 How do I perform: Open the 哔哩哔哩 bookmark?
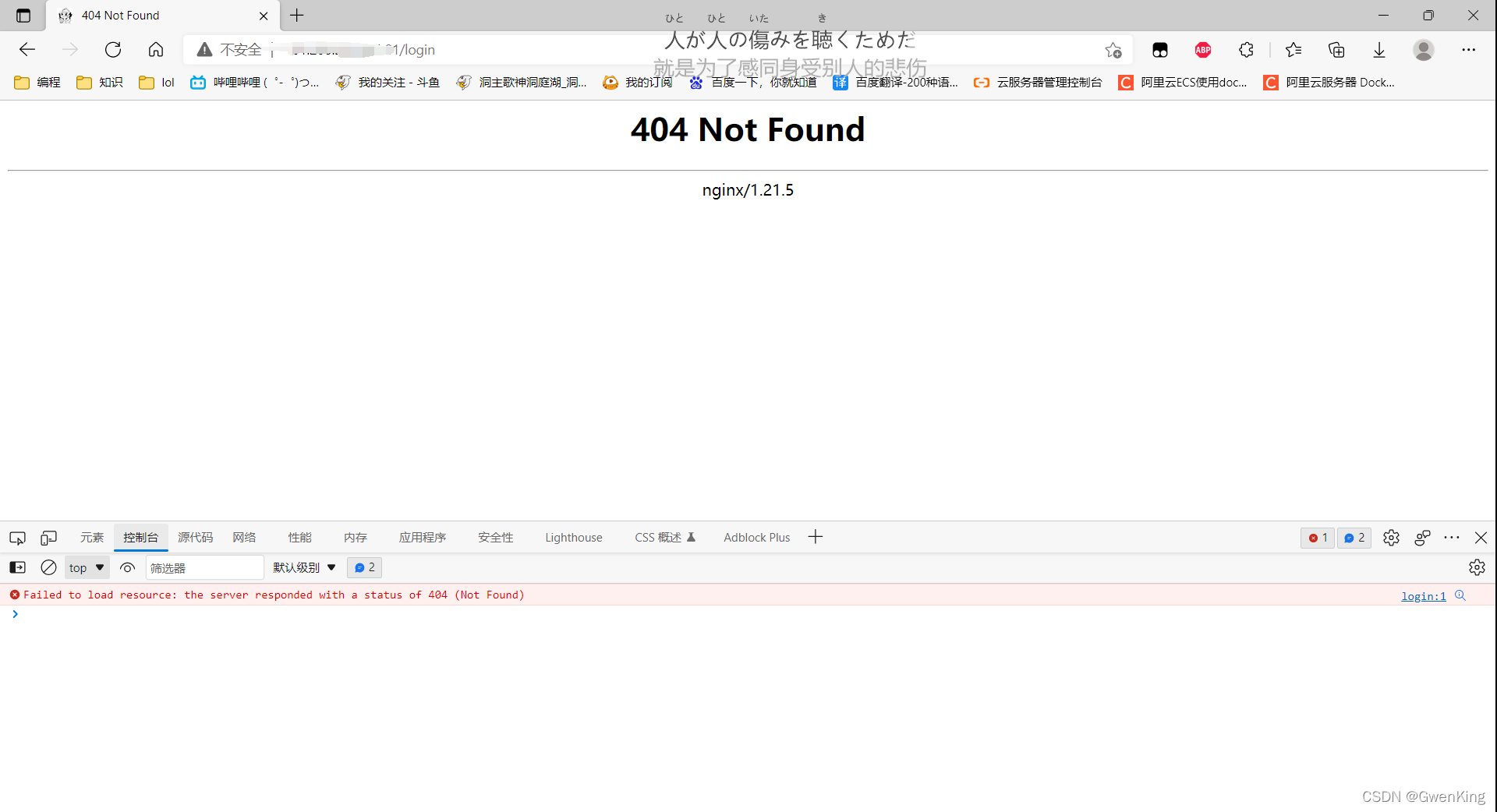pos(255,82)
